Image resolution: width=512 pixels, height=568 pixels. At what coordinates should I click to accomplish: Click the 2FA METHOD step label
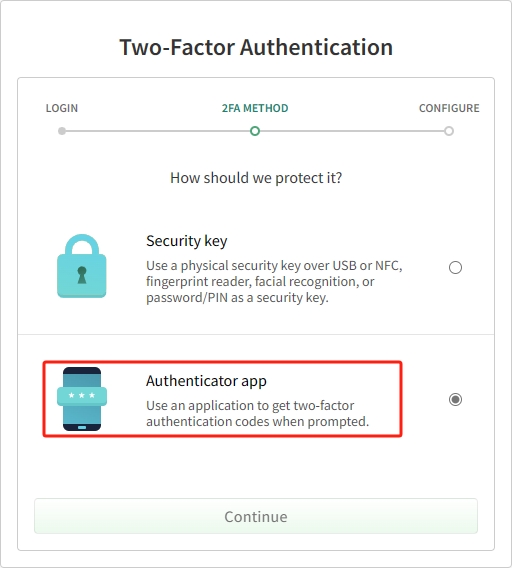click(x=255, y=108)
